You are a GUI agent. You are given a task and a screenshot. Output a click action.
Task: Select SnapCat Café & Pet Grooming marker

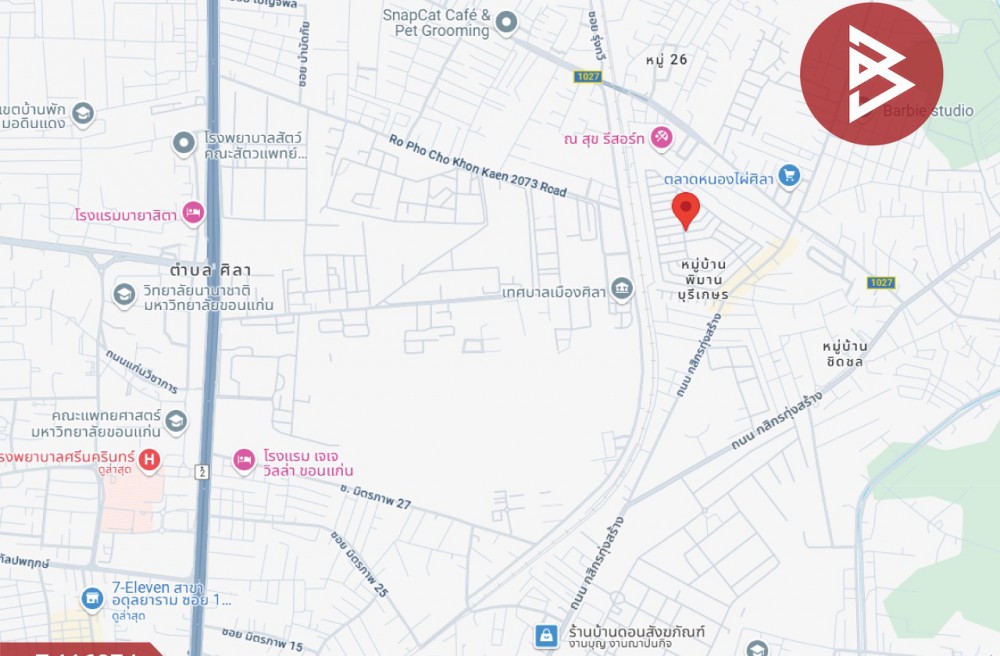coord(506,23)
